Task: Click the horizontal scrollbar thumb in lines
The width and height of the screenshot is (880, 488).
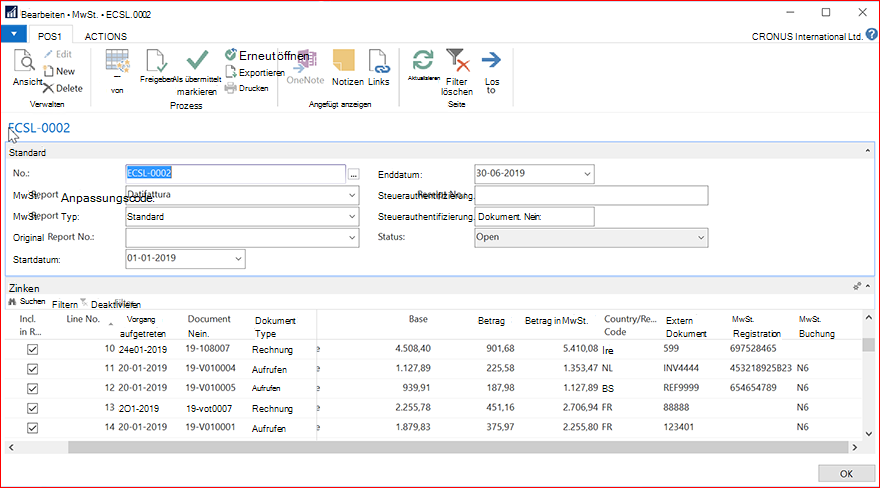Action: click(458, 448)
